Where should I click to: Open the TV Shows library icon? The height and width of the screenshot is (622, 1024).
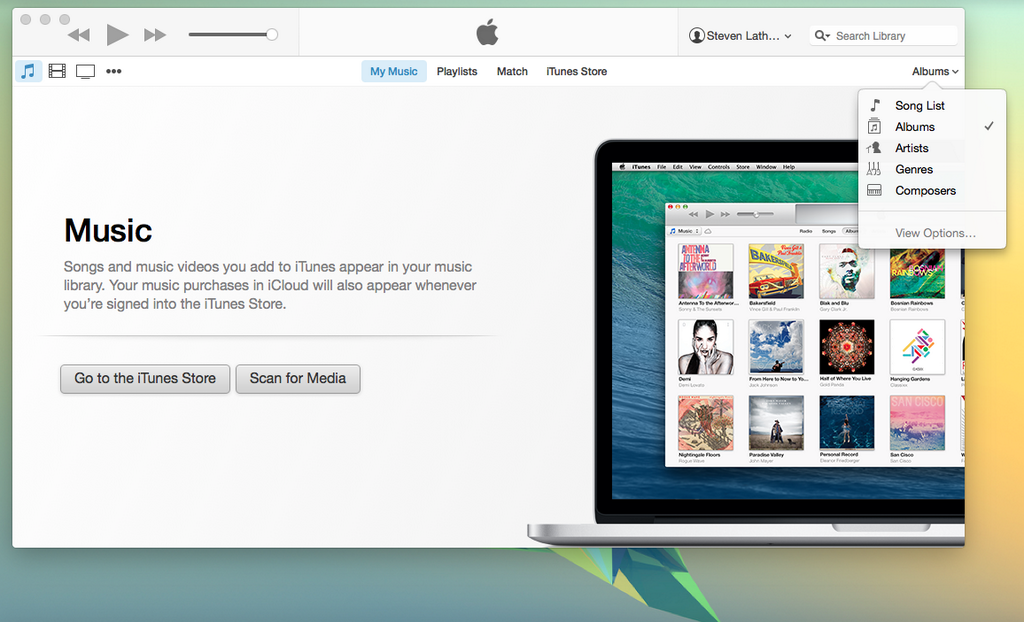85,71
